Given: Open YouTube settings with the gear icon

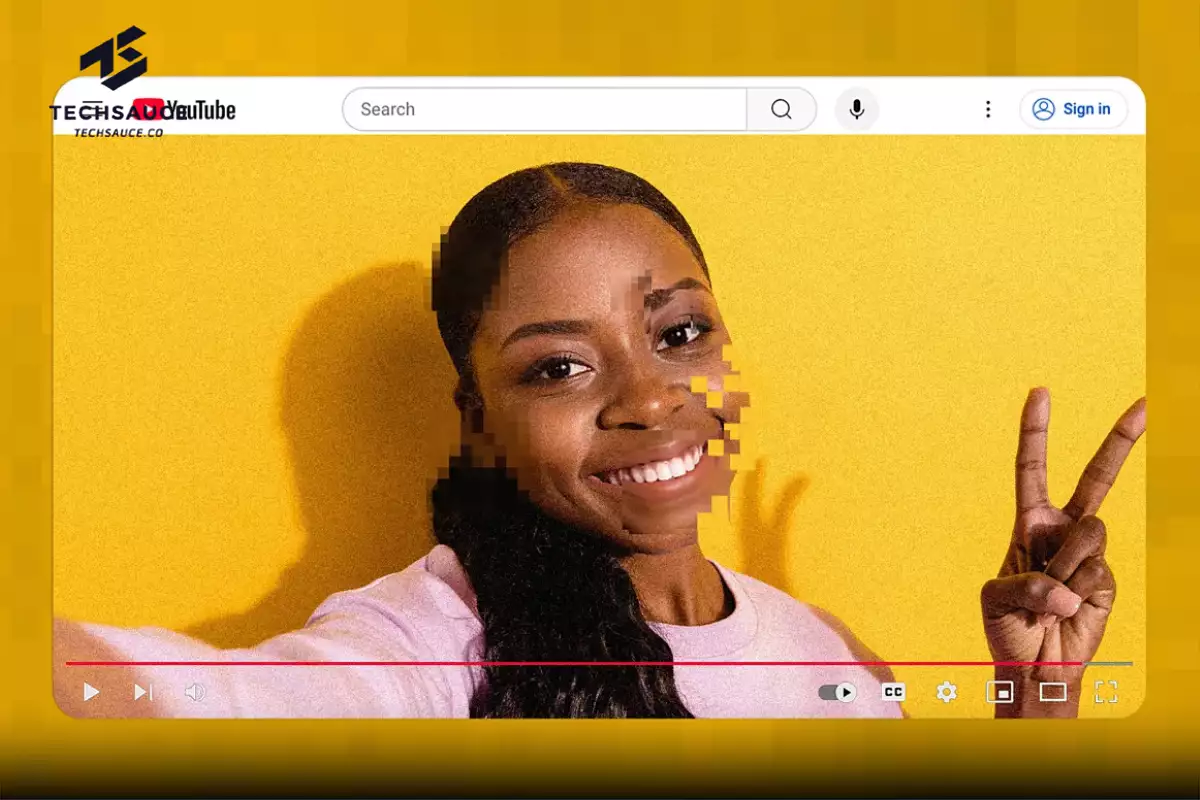Looking at the screenshot, I should pos(946,691).
